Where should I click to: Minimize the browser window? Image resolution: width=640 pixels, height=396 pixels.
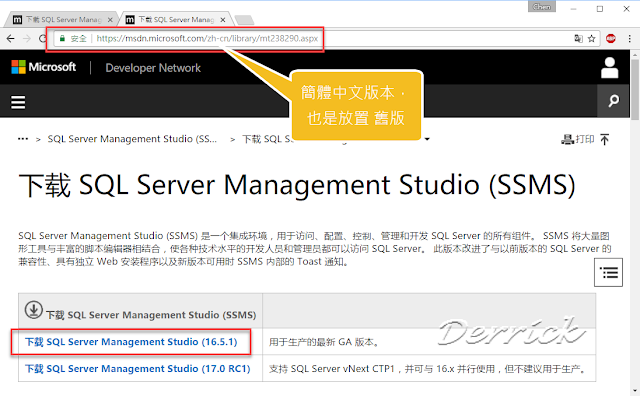pyautogui.click(x=573, y=9)
